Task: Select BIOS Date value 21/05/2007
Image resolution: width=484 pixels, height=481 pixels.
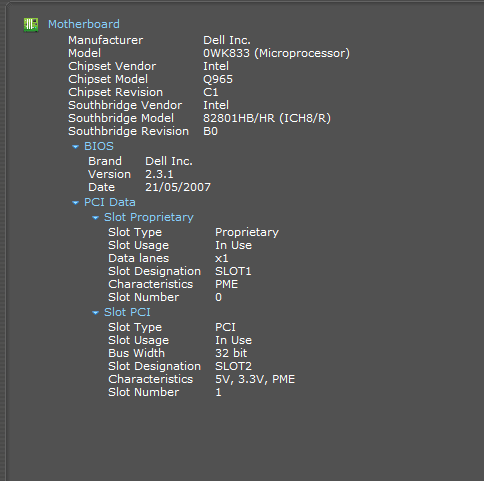Action: tap(178, 187)
